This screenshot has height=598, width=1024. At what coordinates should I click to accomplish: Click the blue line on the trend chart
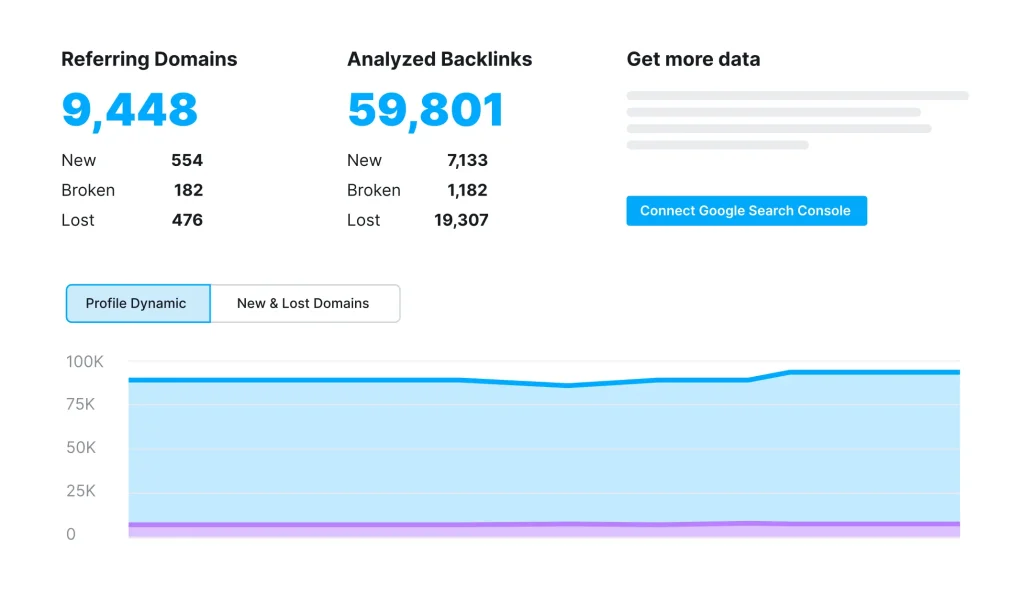[400, 380]
